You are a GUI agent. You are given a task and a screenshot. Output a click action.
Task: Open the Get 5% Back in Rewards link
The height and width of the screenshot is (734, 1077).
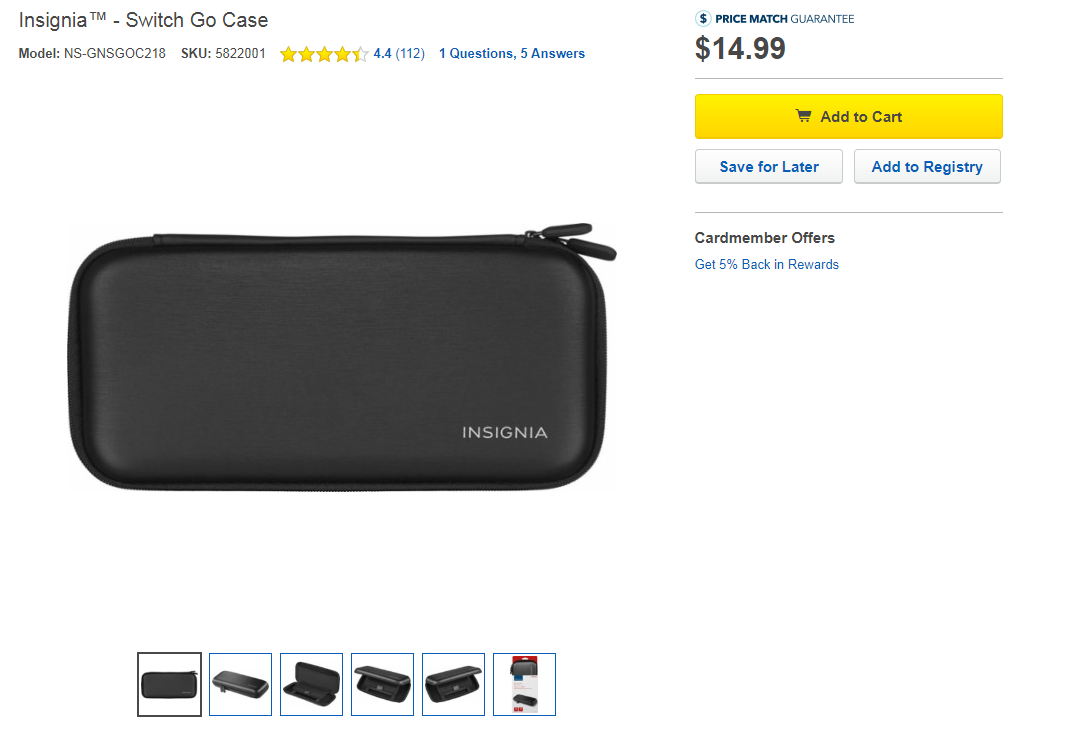[x=766, y=265]
